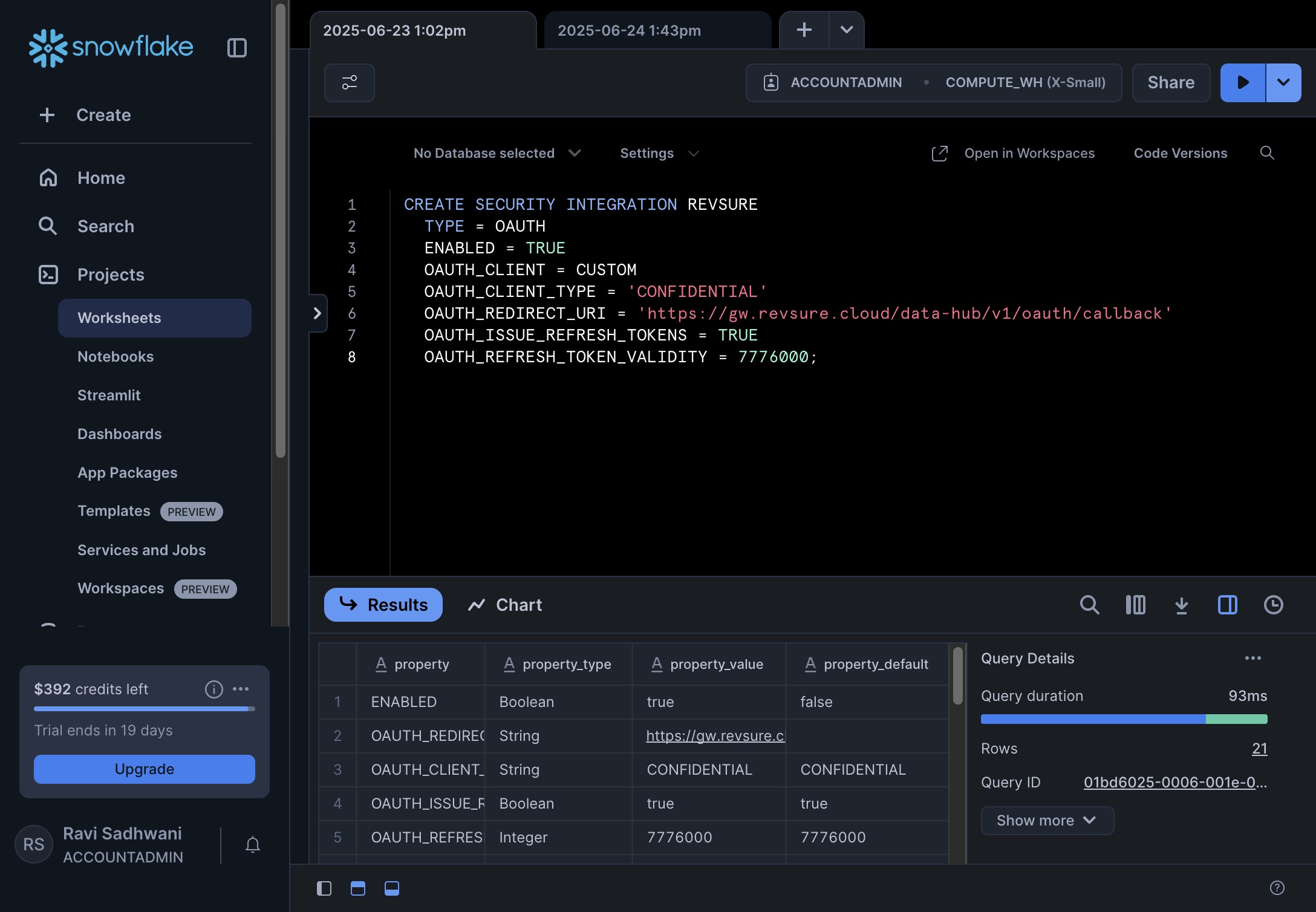Toggle the query details side panel
Viewport: 1316px width, 912px height.
click(1227, 605)
